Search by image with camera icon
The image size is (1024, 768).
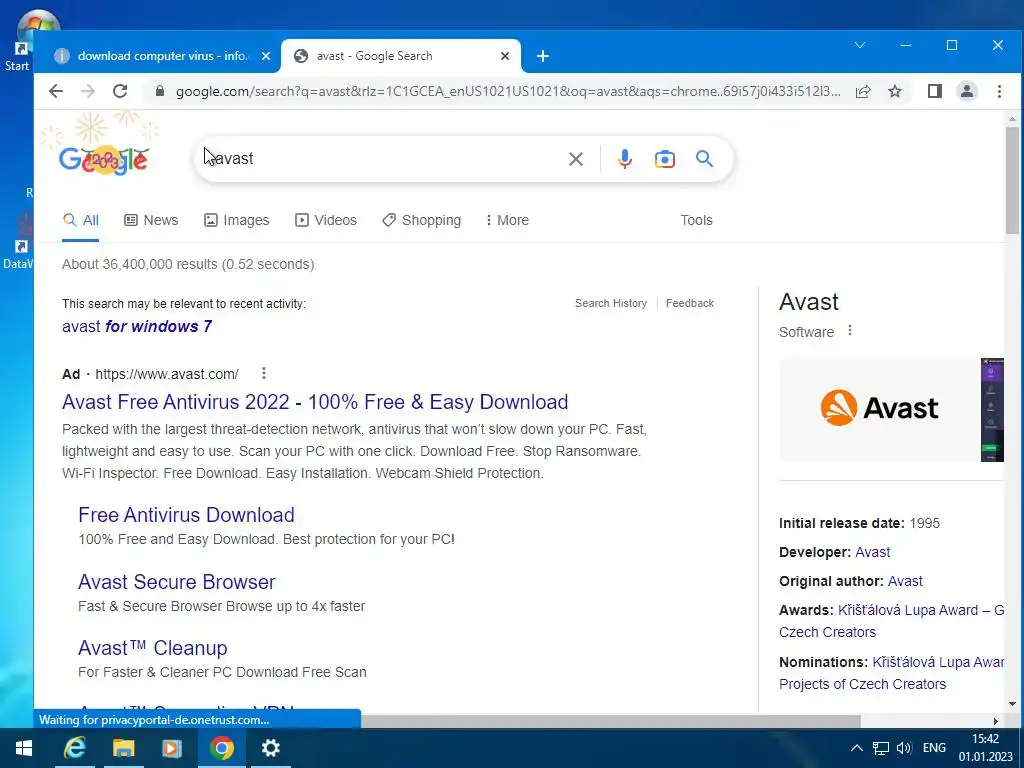[664, 159]
